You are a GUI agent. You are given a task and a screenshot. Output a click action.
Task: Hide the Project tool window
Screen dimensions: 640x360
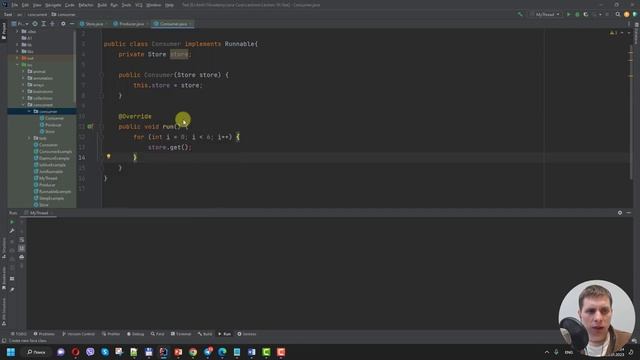coord(72,24)
